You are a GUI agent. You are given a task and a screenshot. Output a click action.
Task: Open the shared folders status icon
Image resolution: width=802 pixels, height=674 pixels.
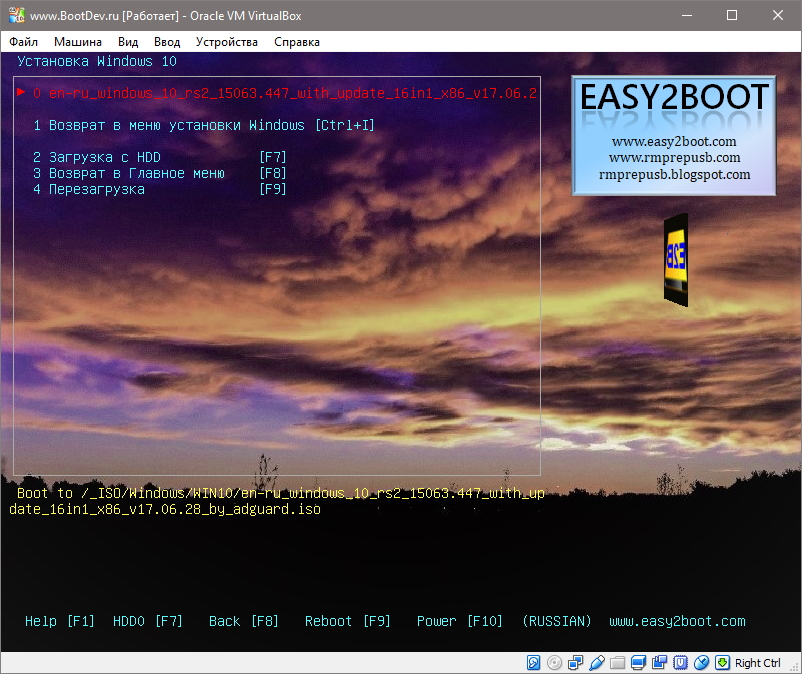(x=617, y=663)
